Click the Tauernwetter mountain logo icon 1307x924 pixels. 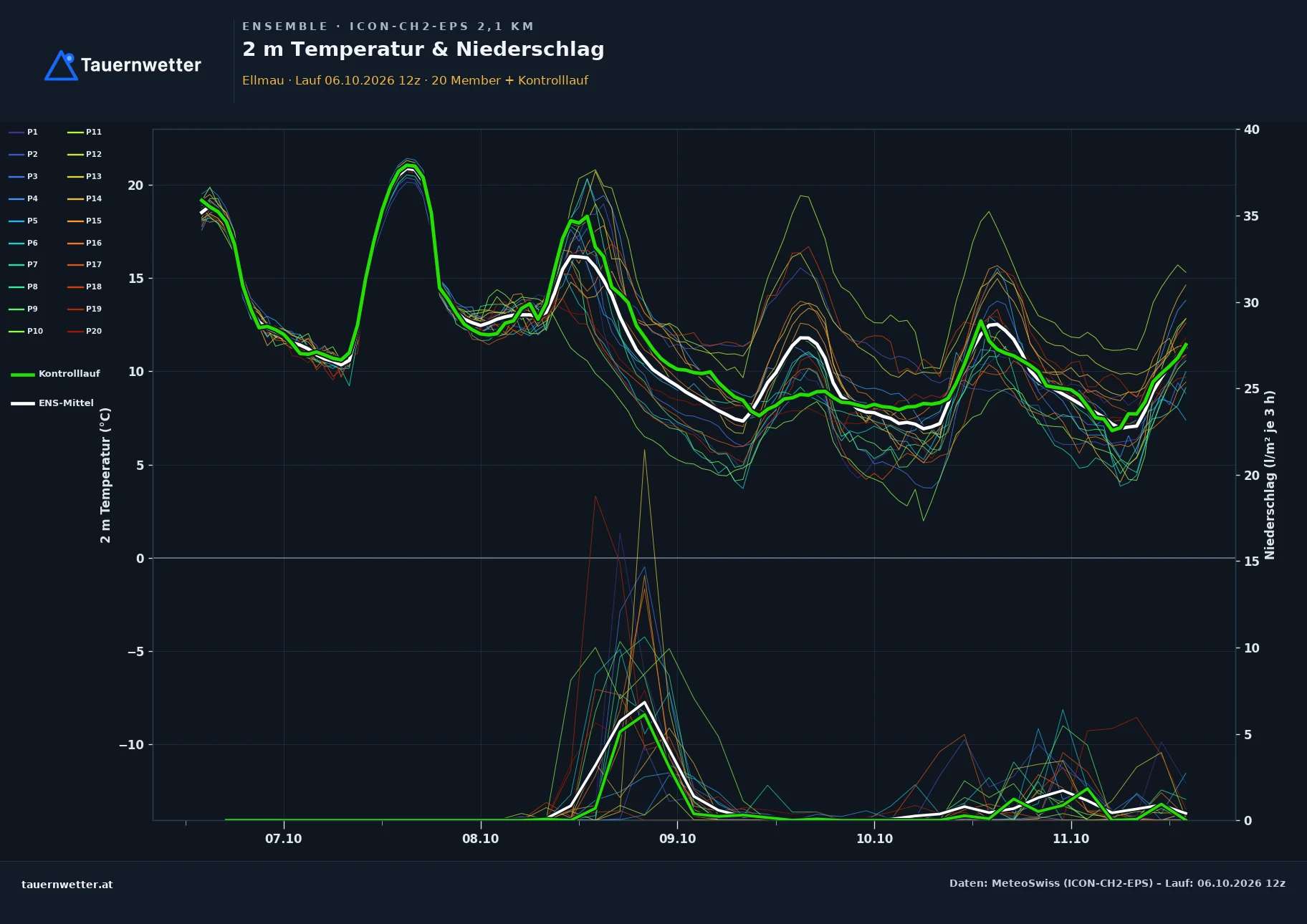point(61,65)
